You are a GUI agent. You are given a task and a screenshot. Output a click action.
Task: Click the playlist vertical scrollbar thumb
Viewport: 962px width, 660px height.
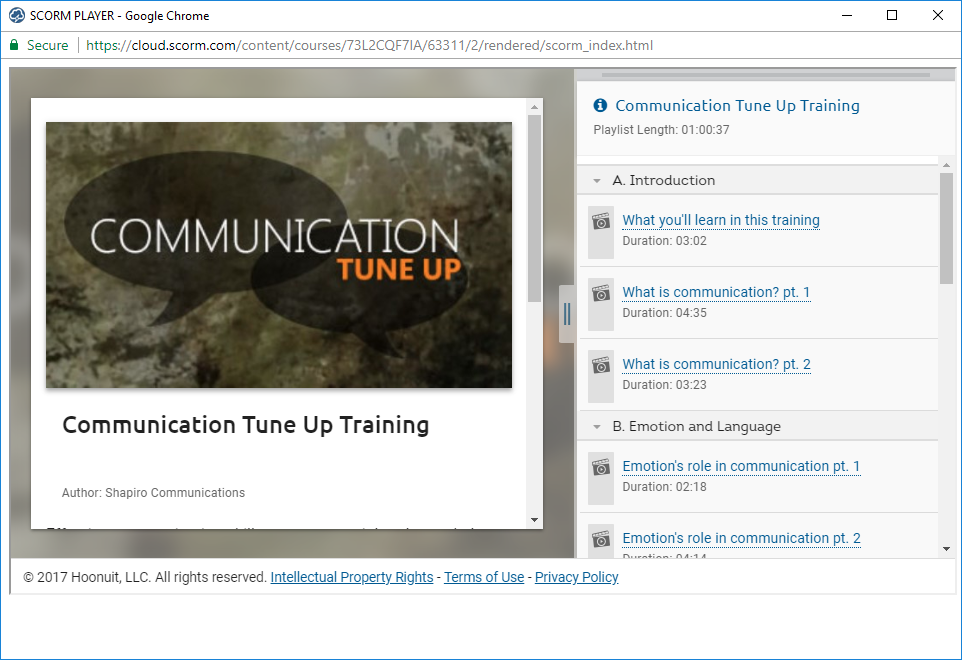point(946,228)
